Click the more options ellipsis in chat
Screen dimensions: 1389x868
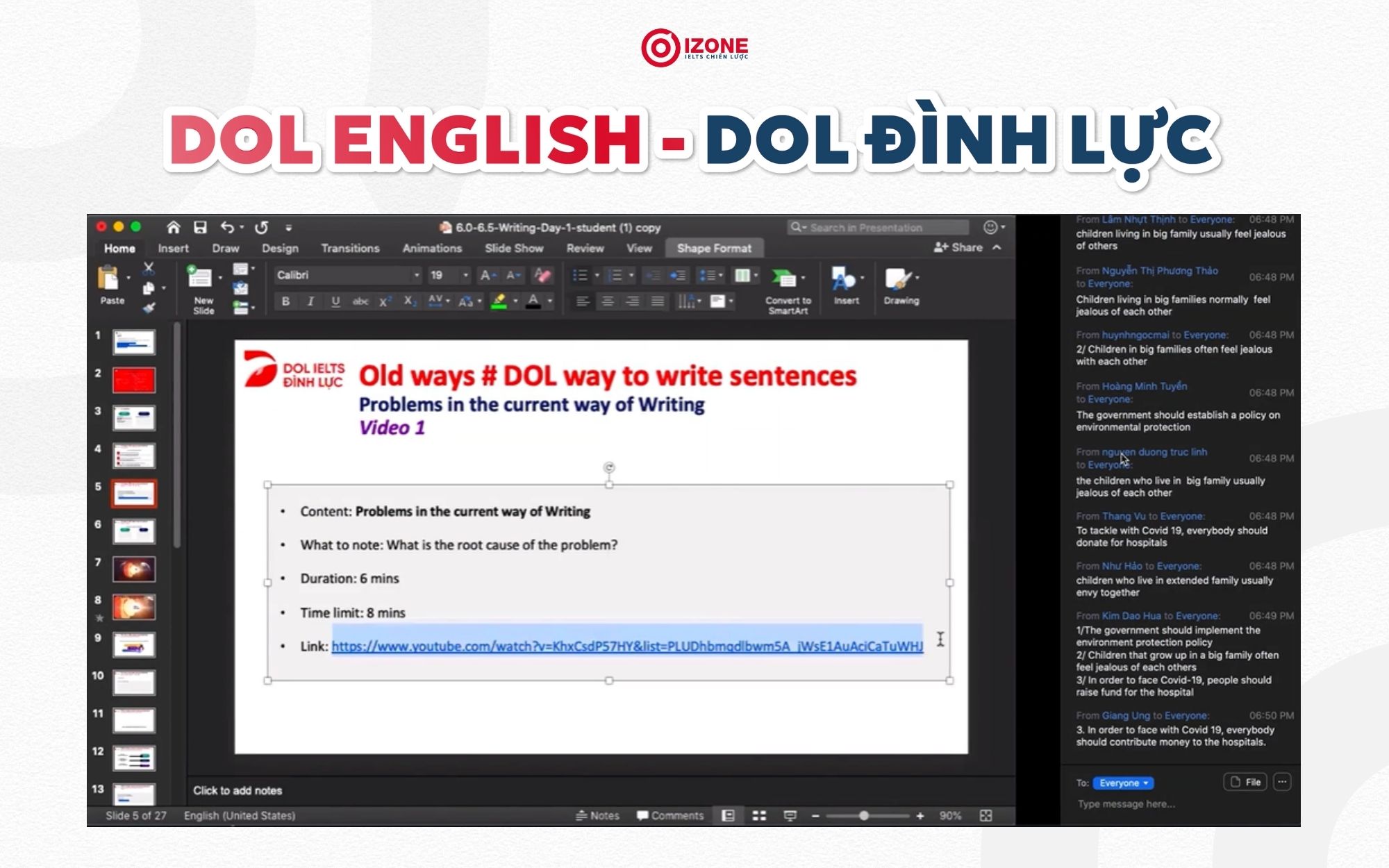pyautogui.click(x=1282, y=782)
